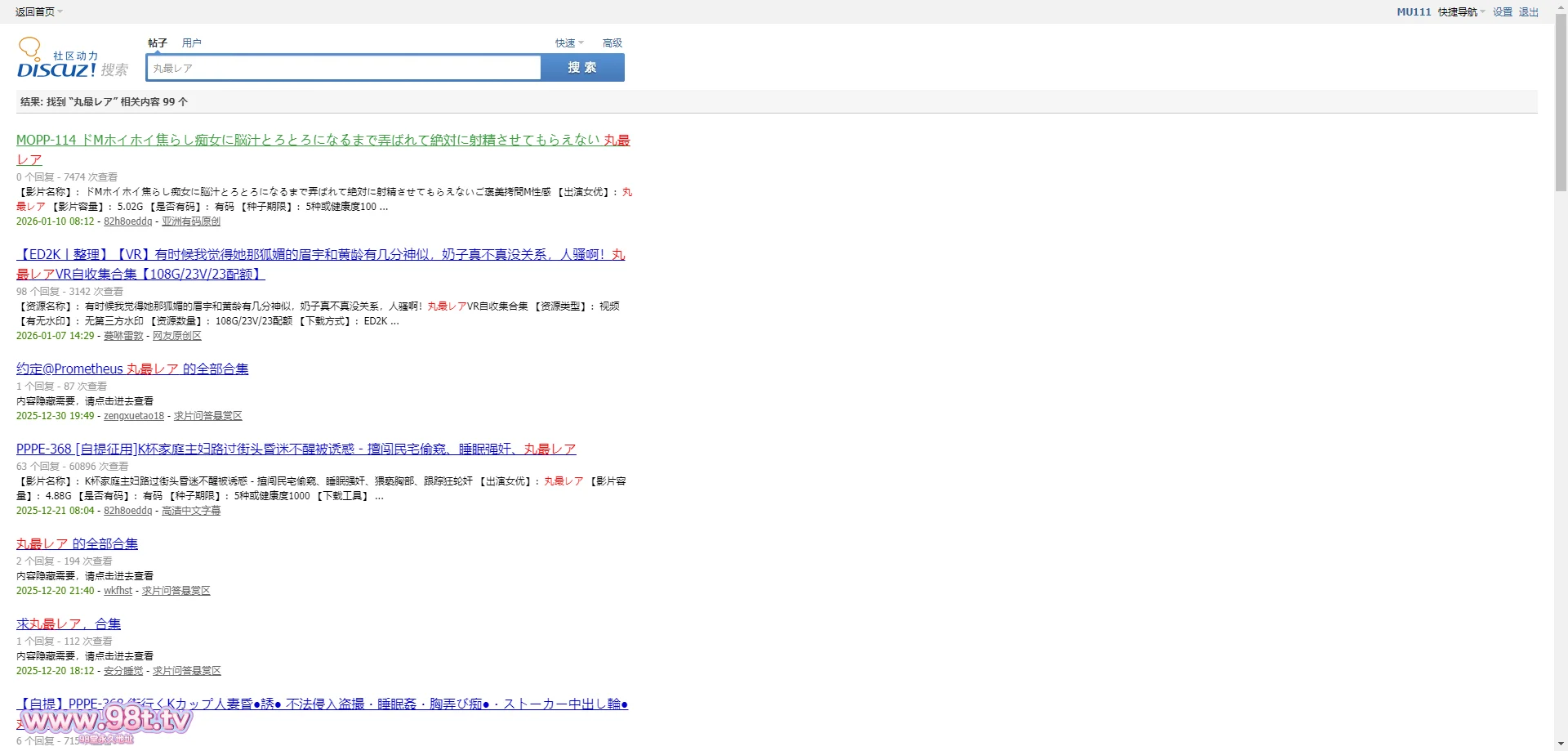Focus the search keyword input field
1568x751 pixels.
[343, 68]
